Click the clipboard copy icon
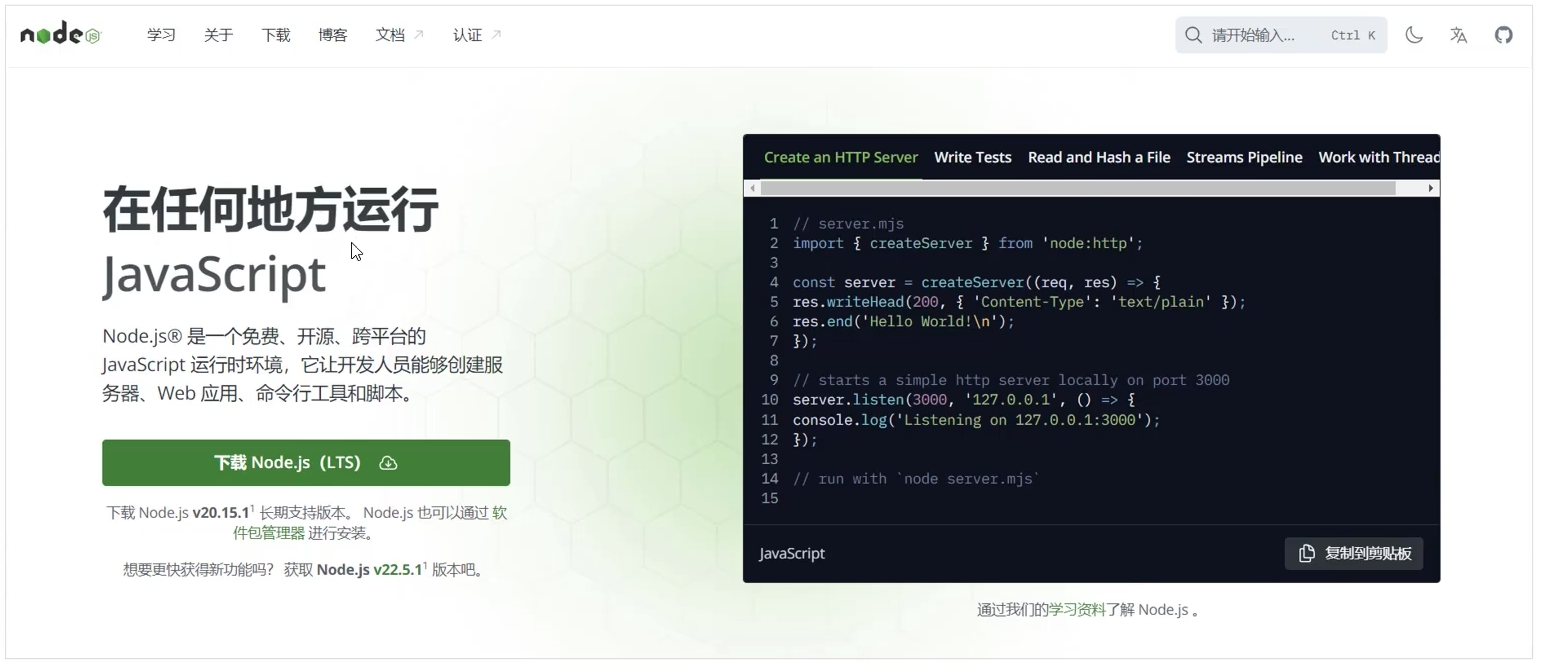The image size is (1541, 665). pyautogui.click(x=1307, y=554)
